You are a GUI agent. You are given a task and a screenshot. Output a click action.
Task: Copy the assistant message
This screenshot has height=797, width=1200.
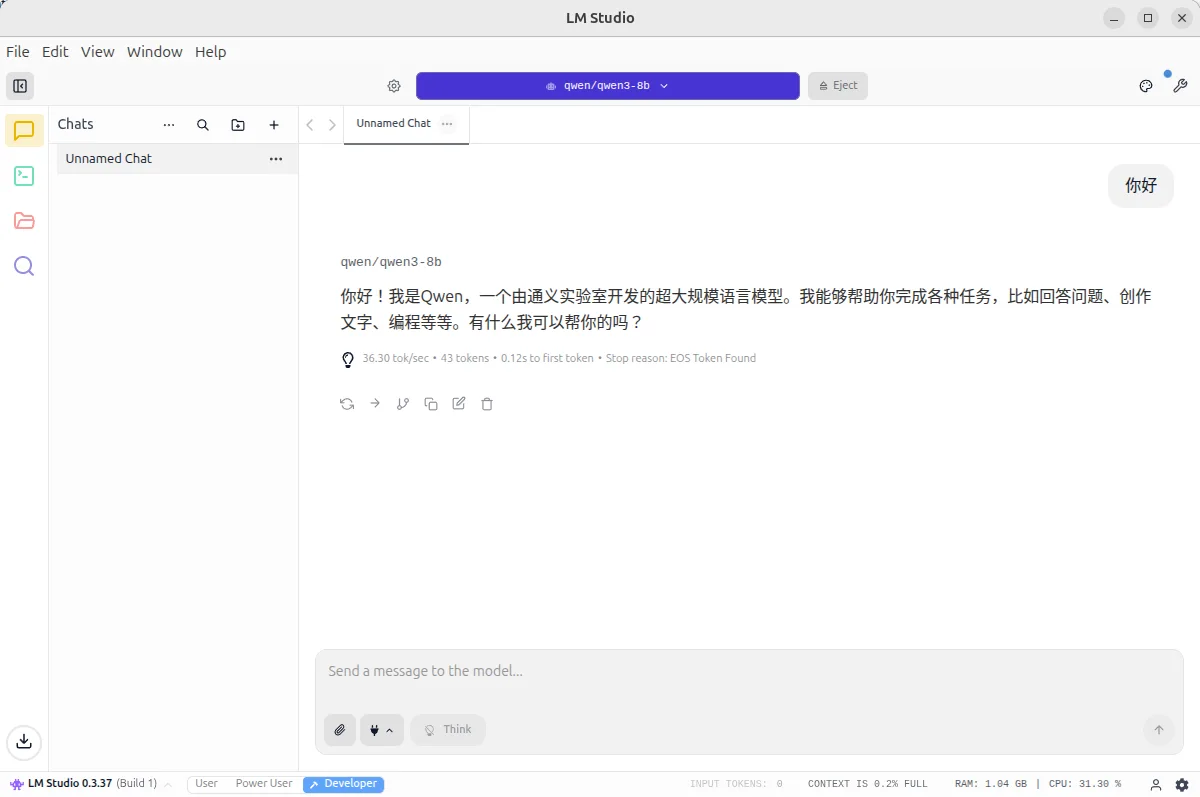(431, 404)
